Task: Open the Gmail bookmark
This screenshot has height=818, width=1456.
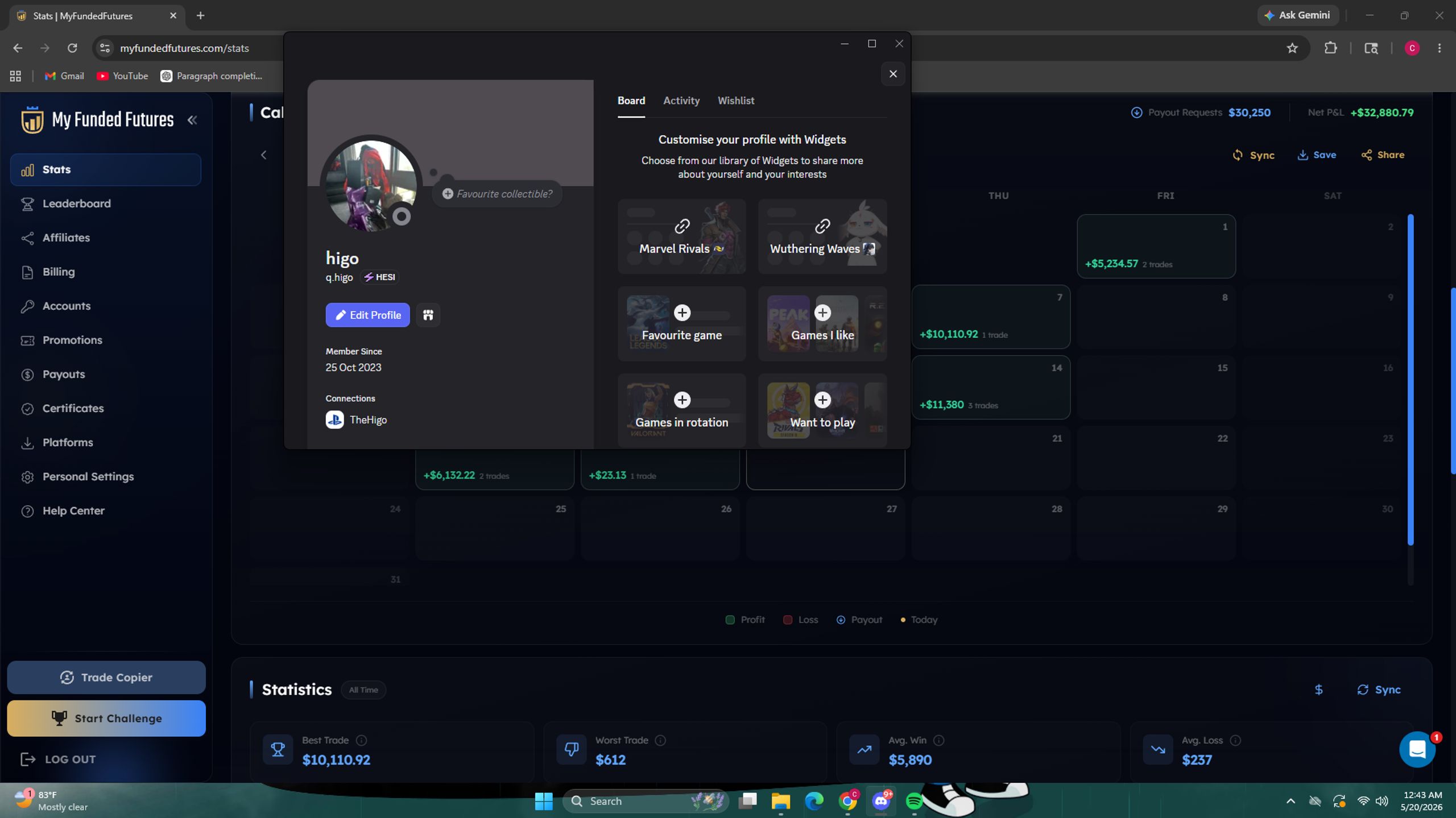Action: point(64,76)
